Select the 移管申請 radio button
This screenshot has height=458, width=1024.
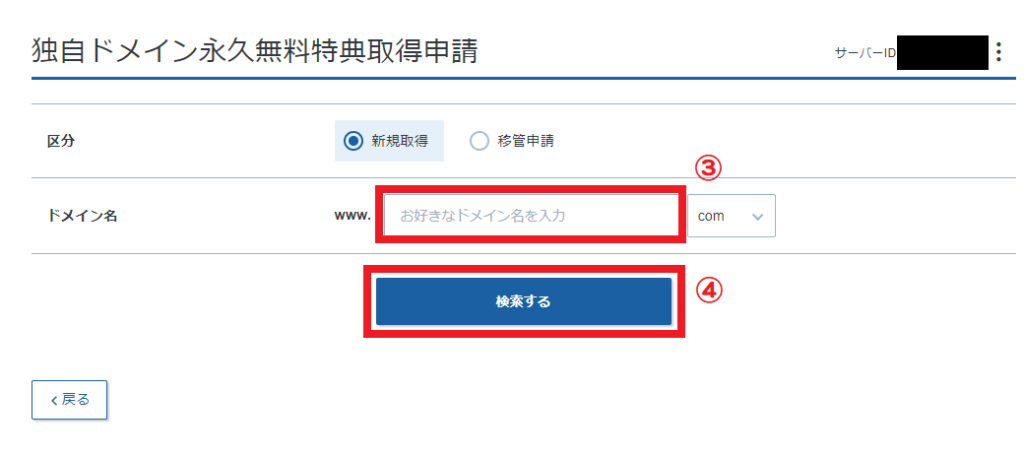(479, 141)
